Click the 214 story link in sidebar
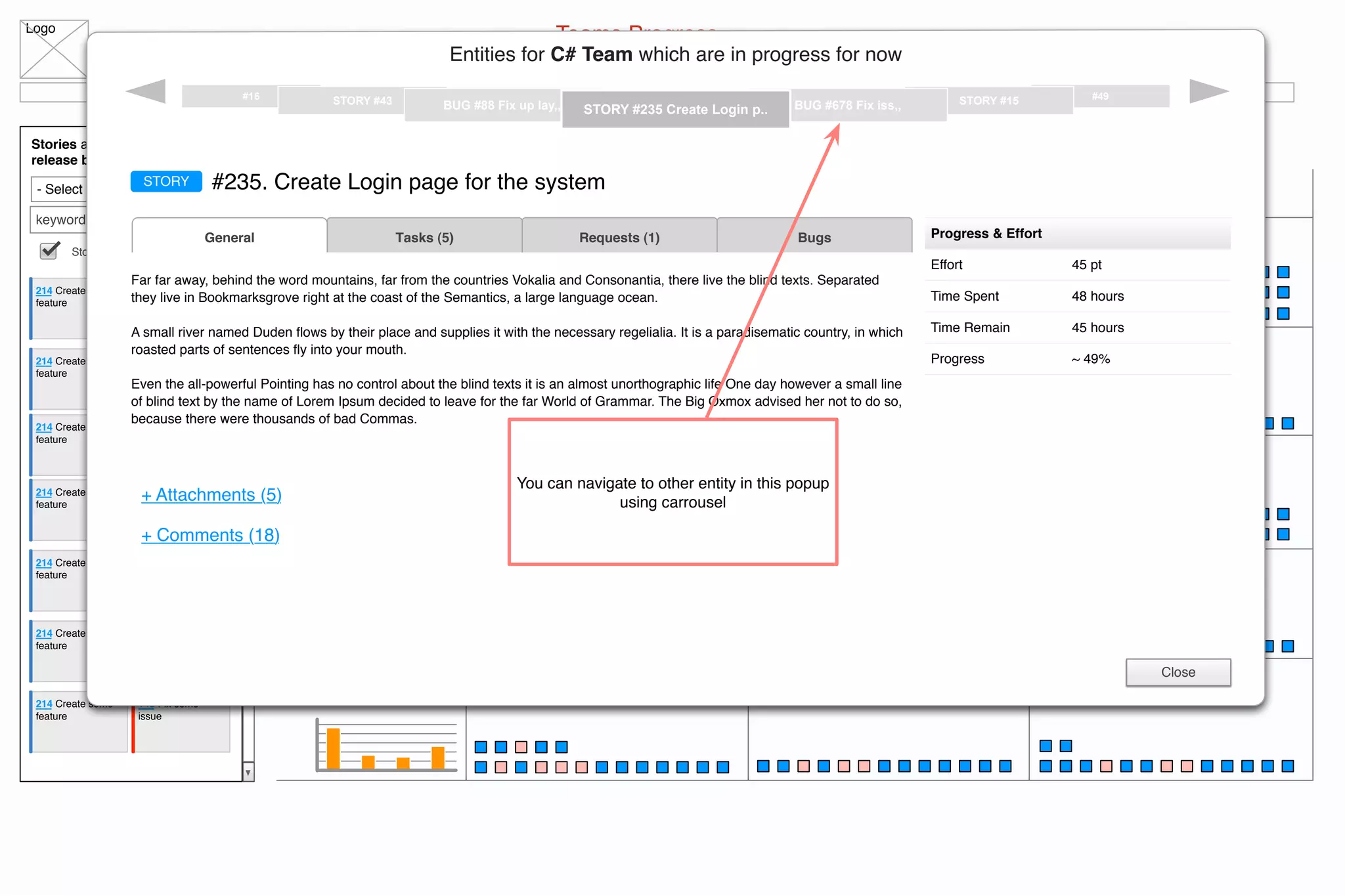The width and height of the screenshot is (1345, 896). click(44, 291)
